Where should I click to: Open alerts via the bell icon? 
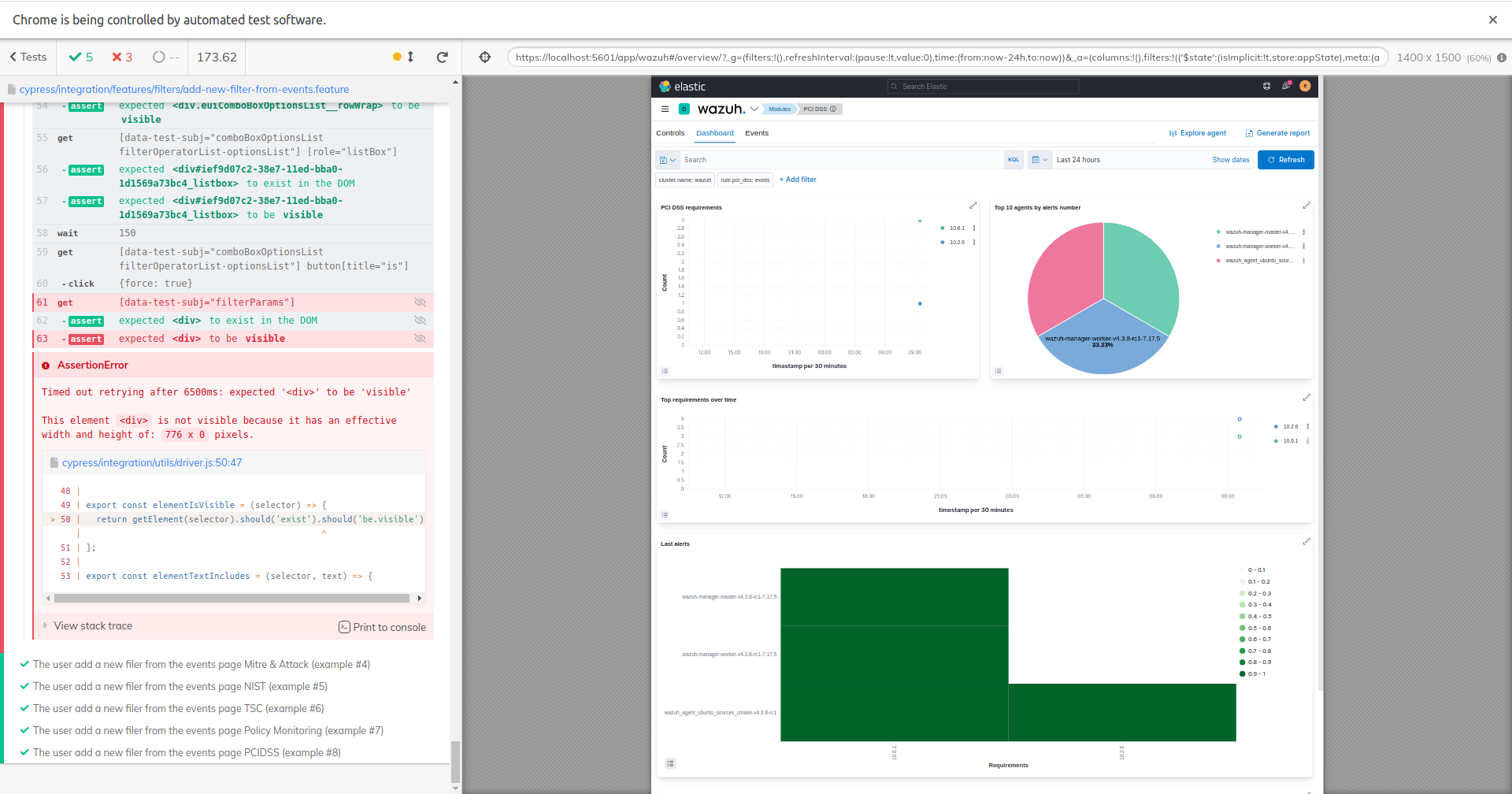tap(1285, 86)
